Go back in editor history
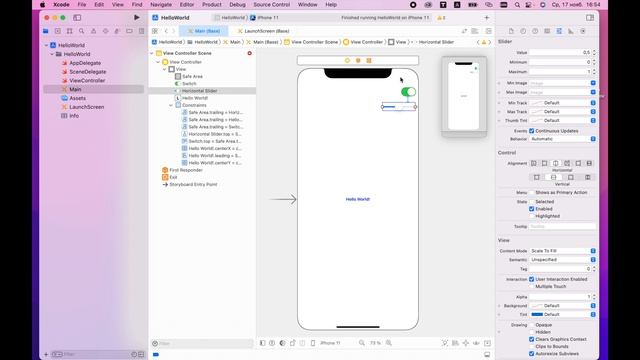The image size is (640, 360). point(166,31)
